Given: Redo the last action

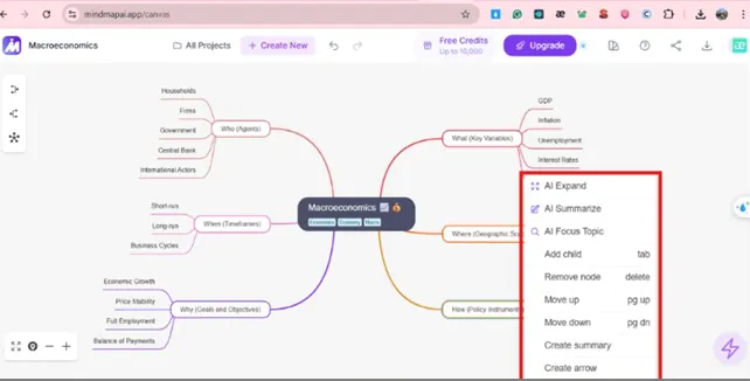Looking at the screenshot, I should [358, 46].
